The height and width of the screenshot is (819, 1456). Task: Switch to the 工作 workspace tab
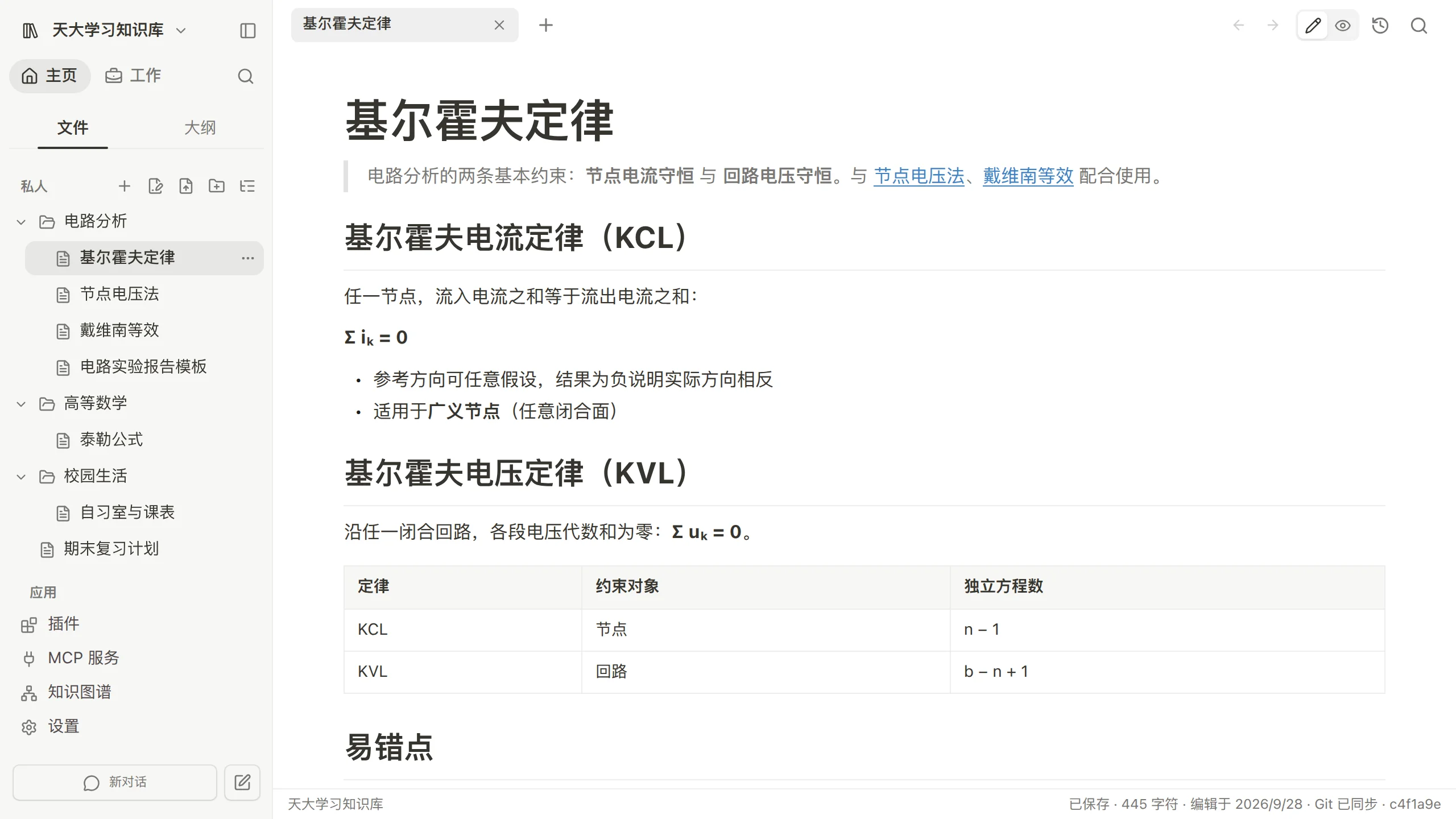133,76
